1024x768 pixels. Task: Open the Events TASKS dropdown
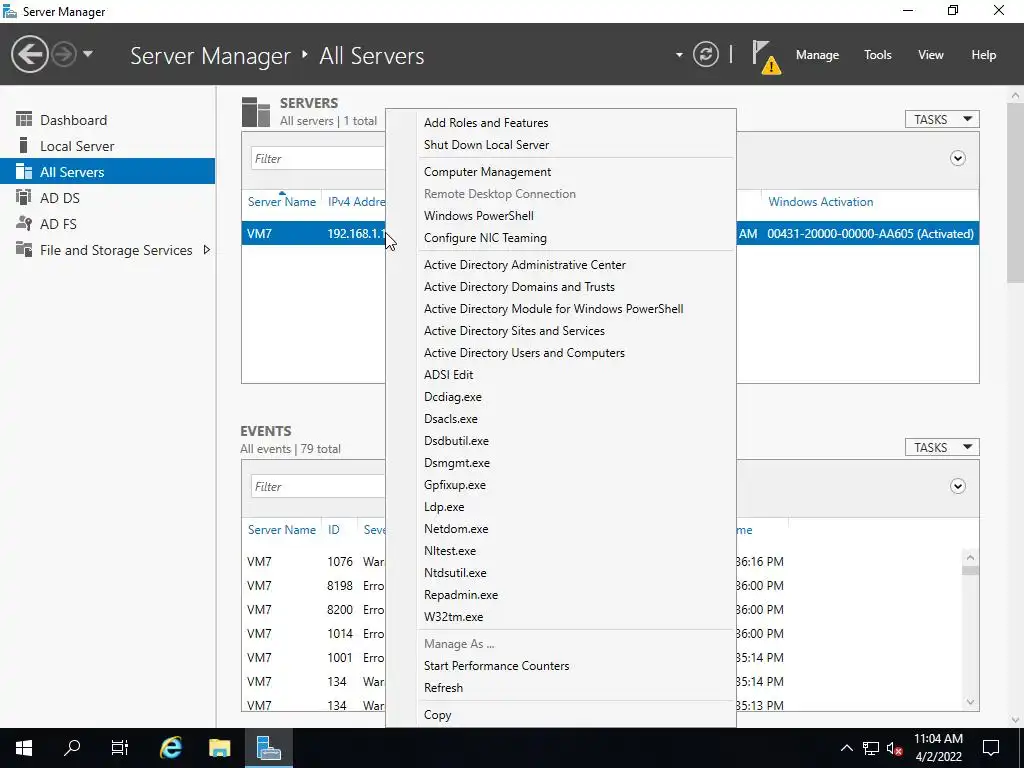[x=942, y=447]
